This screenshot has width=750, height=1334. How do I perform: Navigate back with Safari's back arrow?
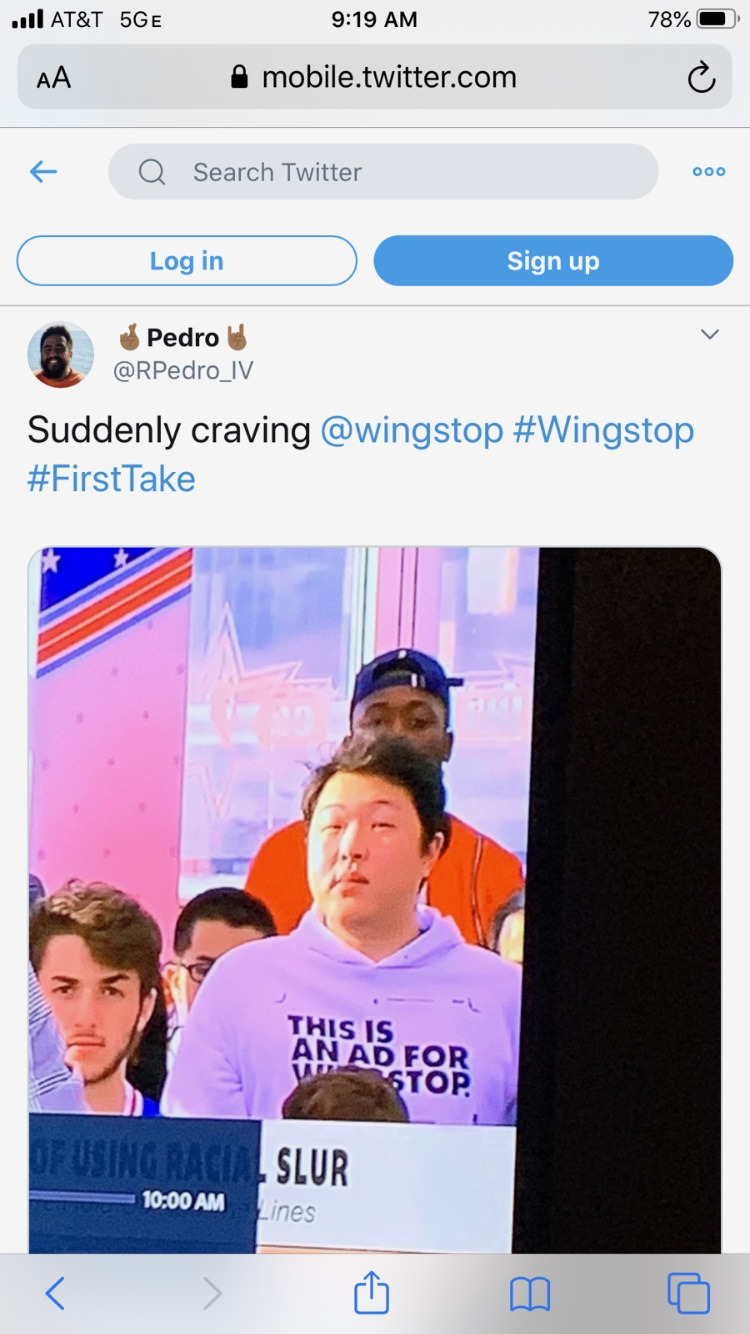pyautogui.click(x=55, y=1292)
